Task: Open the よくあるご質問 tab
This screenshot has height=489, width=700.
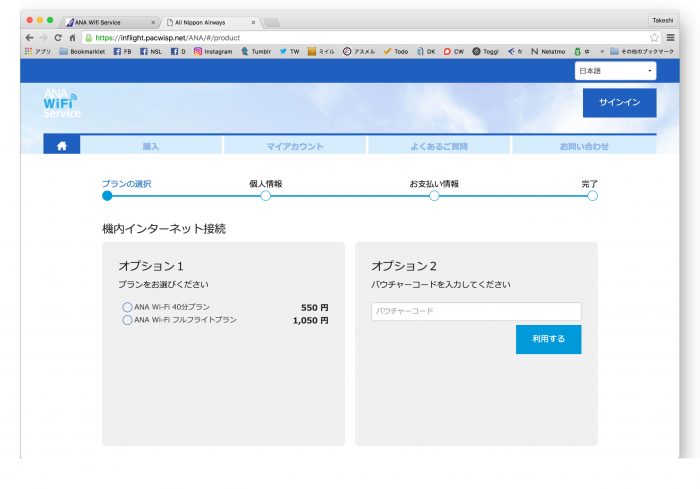Action: (438, 146)
